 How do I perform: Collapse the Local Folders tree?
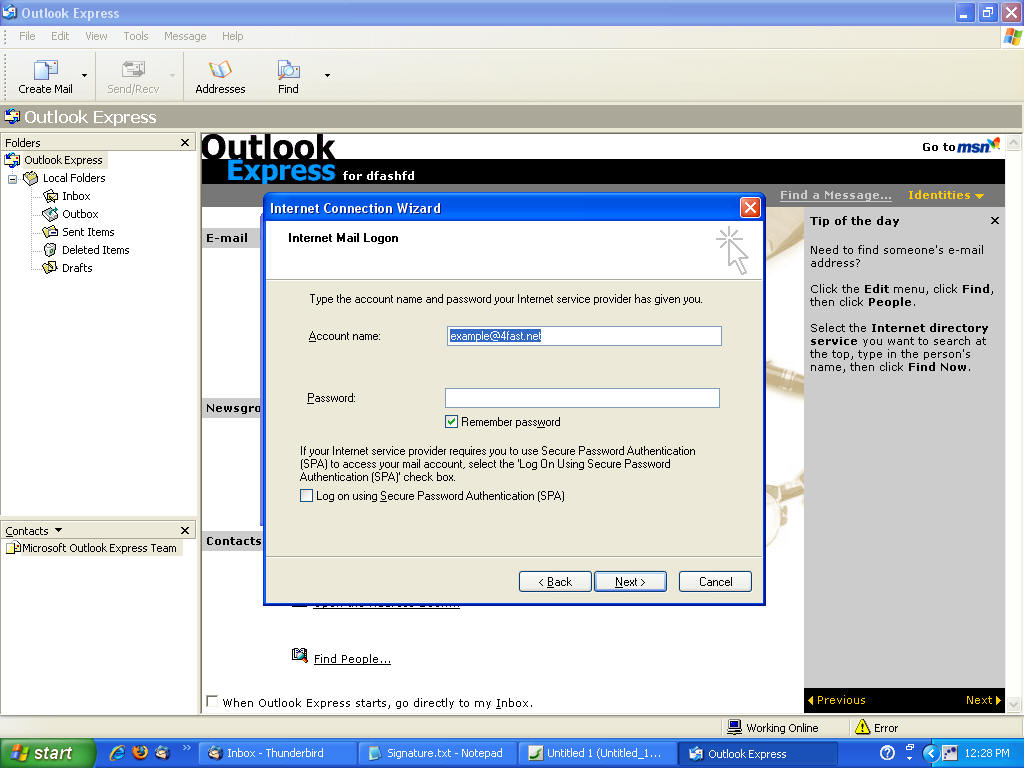(12, 179)
